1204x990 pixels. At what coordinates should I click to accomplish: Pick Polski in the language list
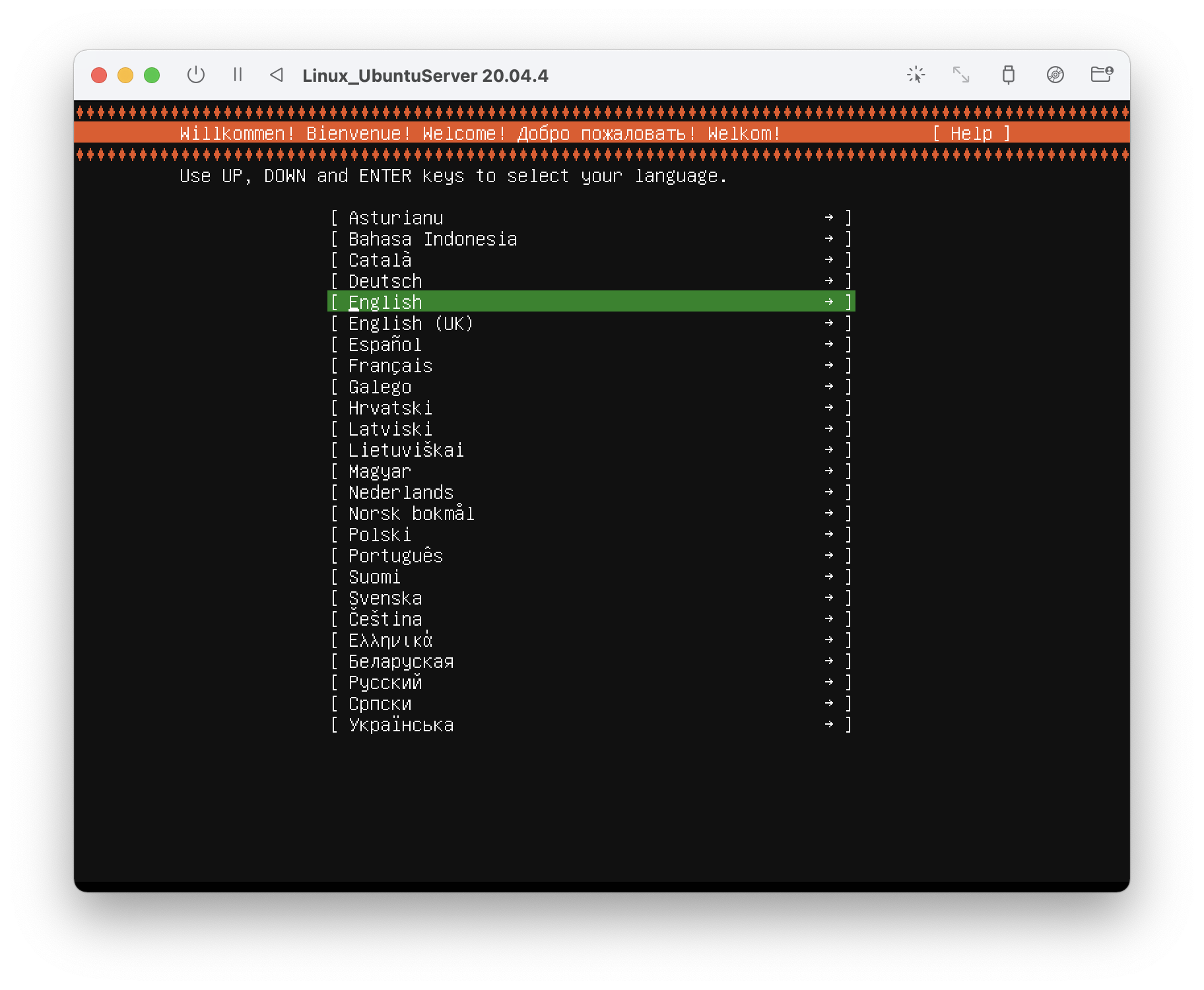tap(591, 534)
